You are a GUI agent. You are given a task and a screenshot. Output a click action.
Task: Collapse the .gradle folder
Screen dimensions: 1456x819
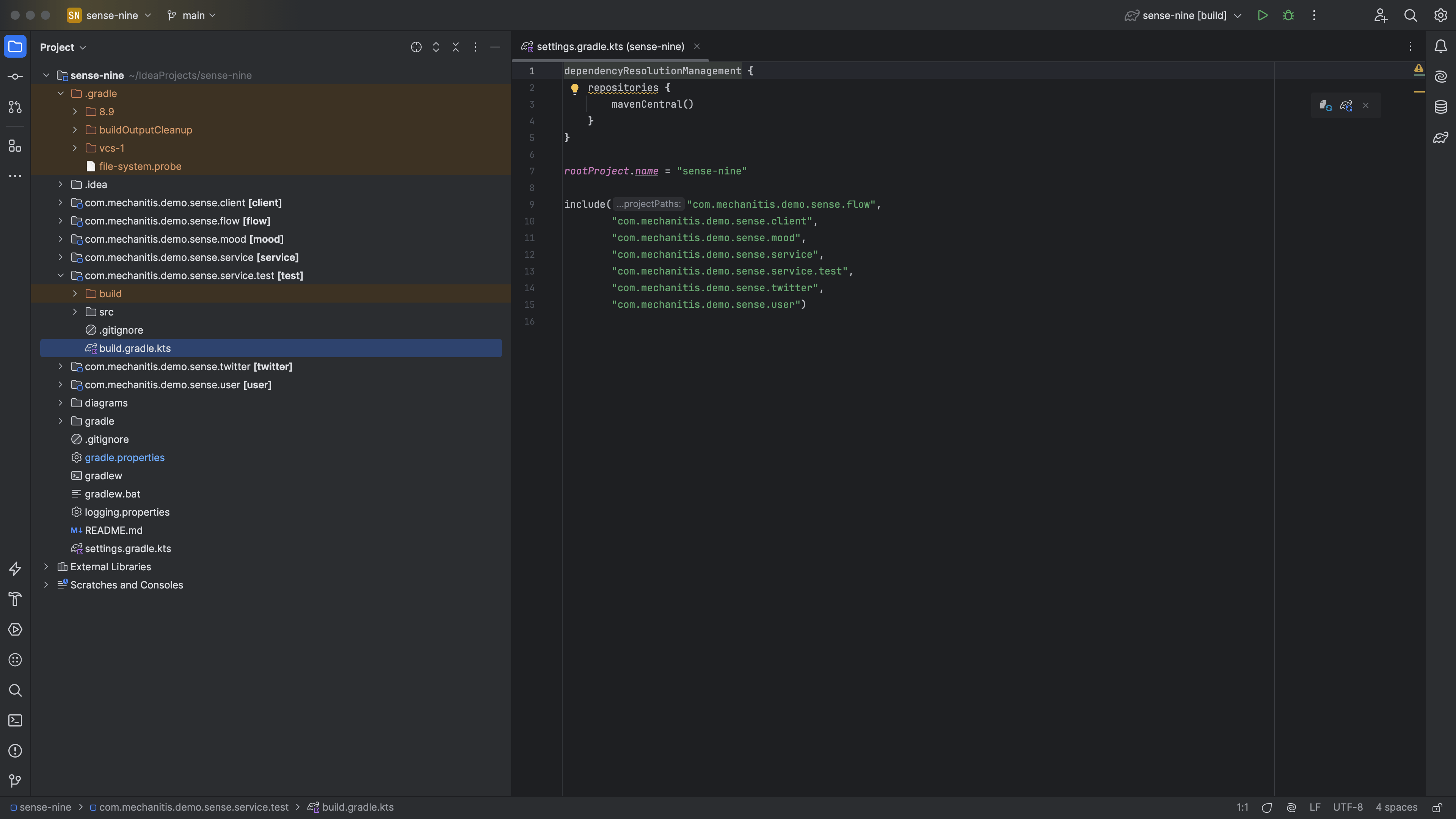(x=61, y=94)
